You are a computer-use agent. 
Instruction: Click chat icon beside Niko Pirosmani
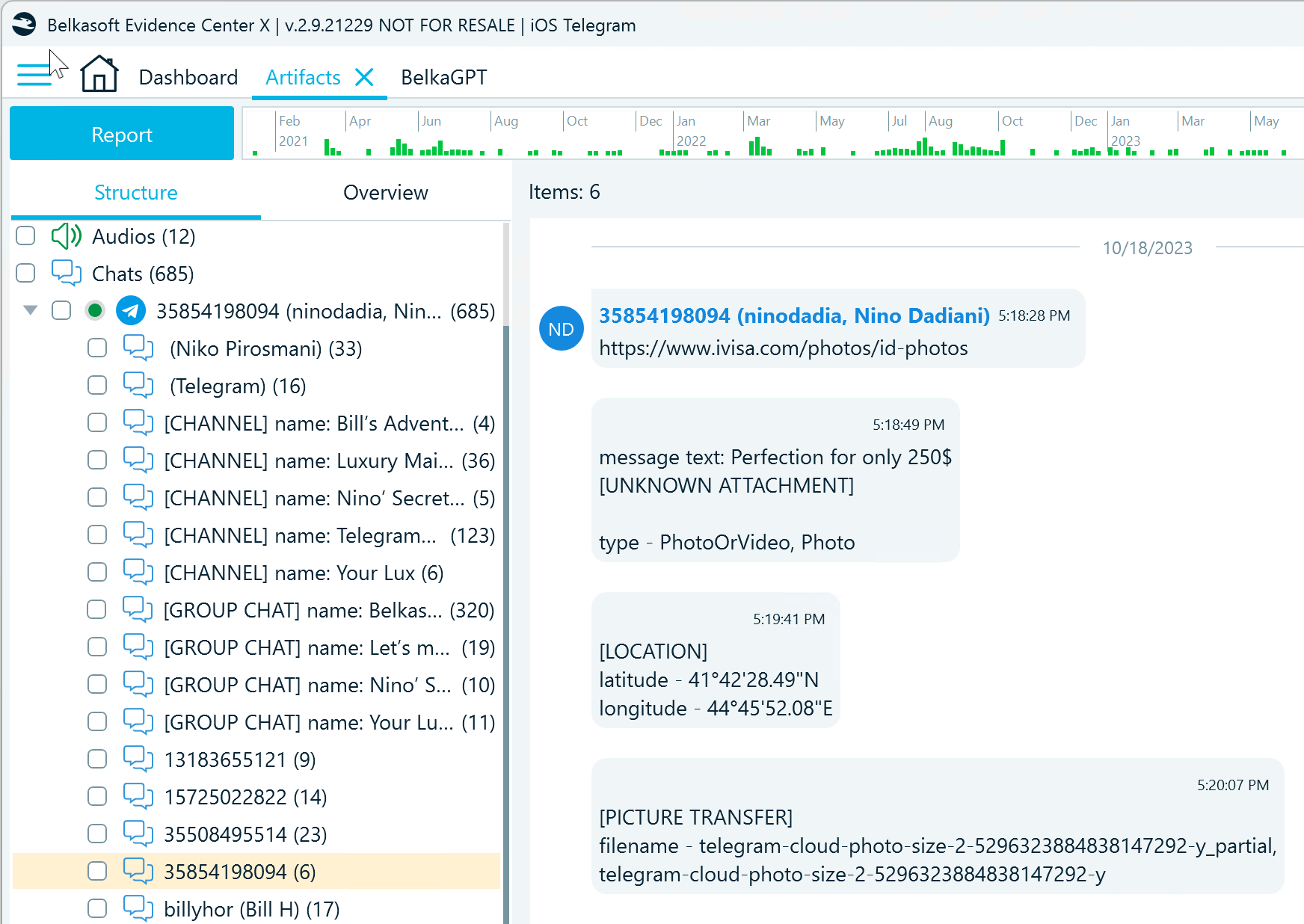coord(138,348)
